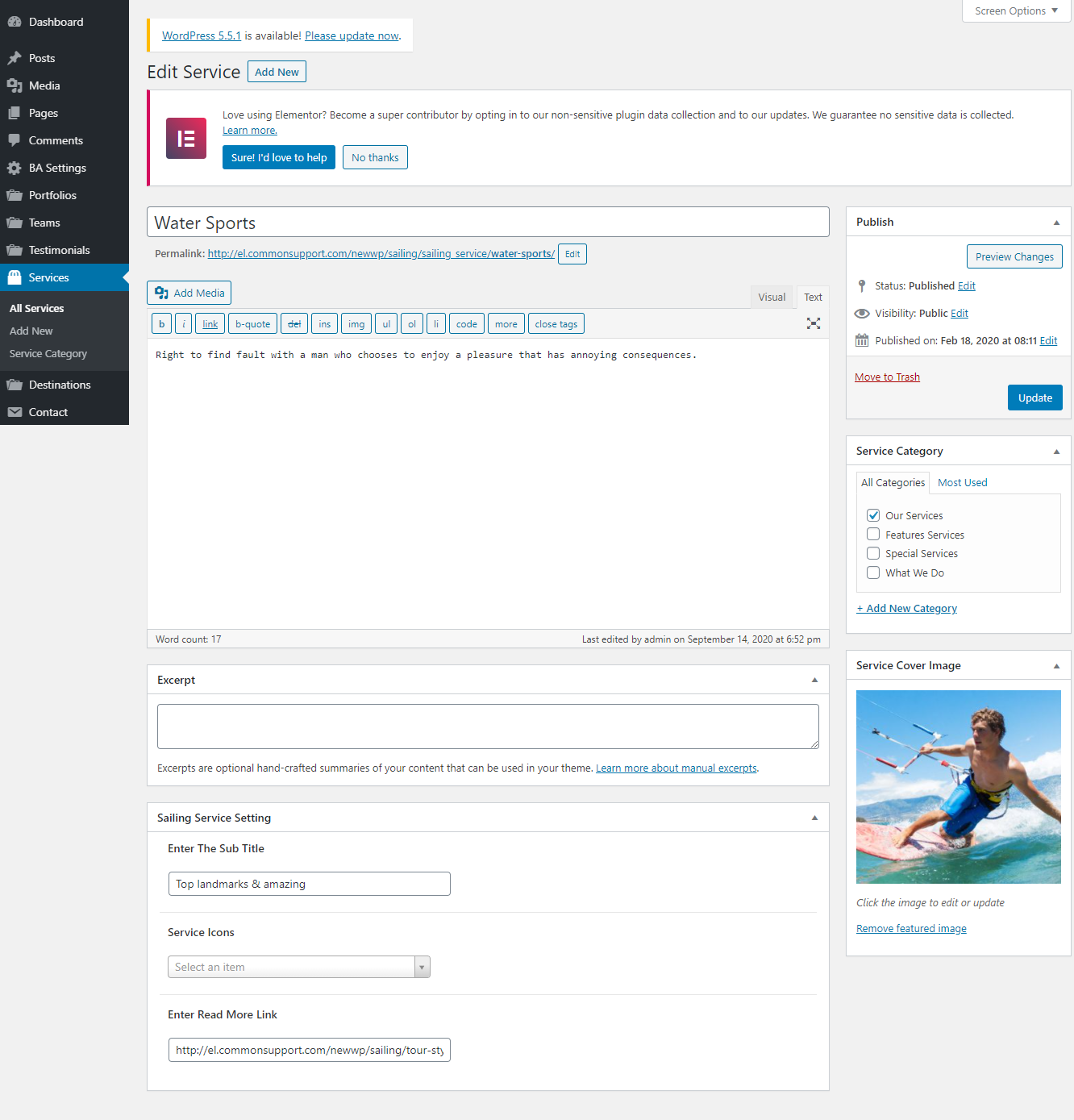1074x1120 pixels.
Task: Select the Most Used categories tab
Action: click(x=962, y=482)
